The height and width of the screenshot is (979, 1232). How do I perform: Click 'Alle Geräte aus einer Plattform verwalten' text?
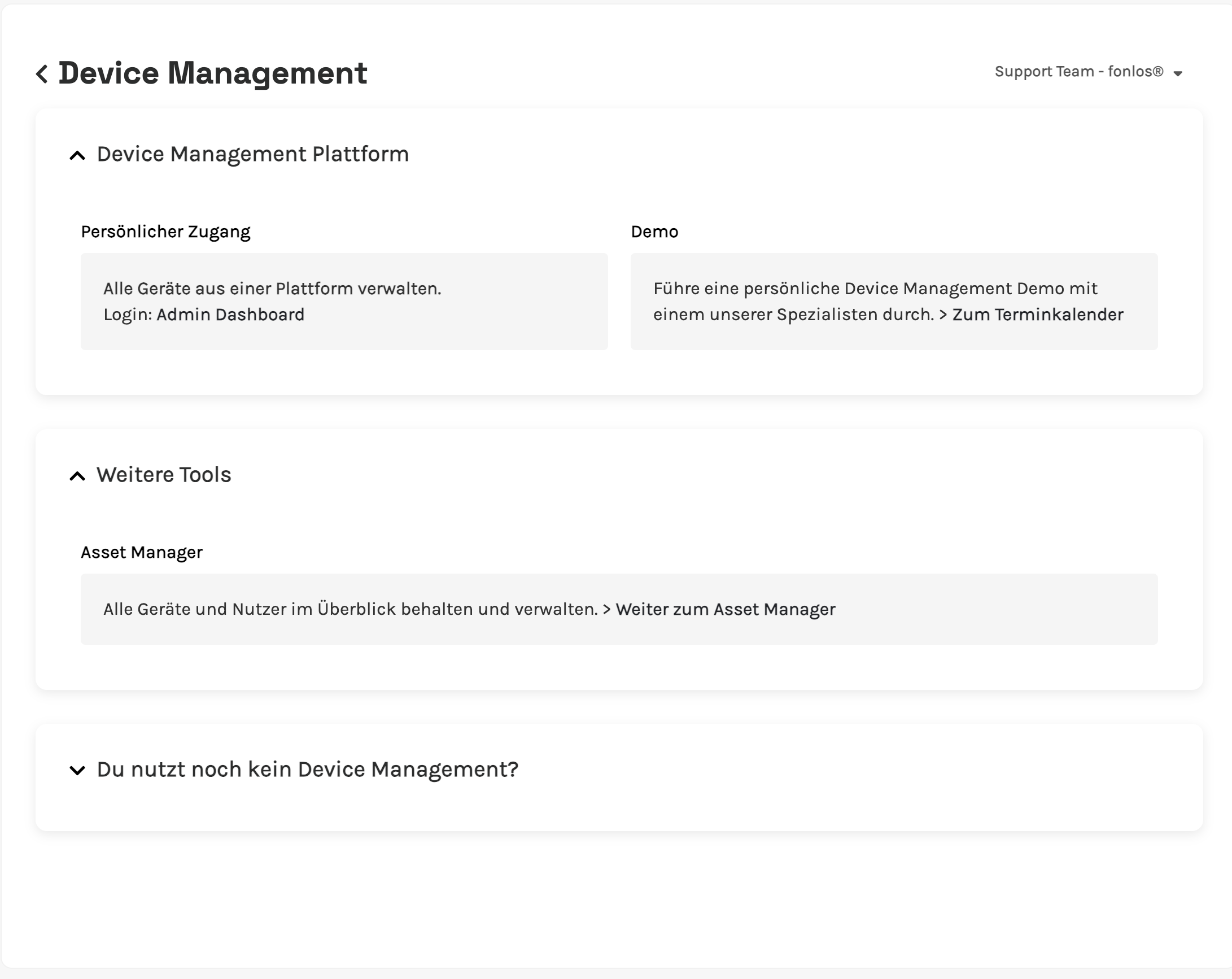[272, 289]
